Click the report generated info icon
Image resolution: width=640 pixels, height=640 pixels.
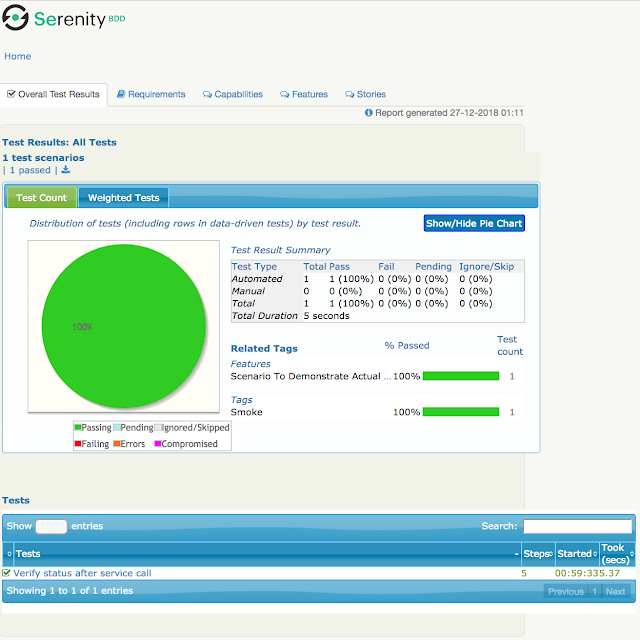pos(369,113)
